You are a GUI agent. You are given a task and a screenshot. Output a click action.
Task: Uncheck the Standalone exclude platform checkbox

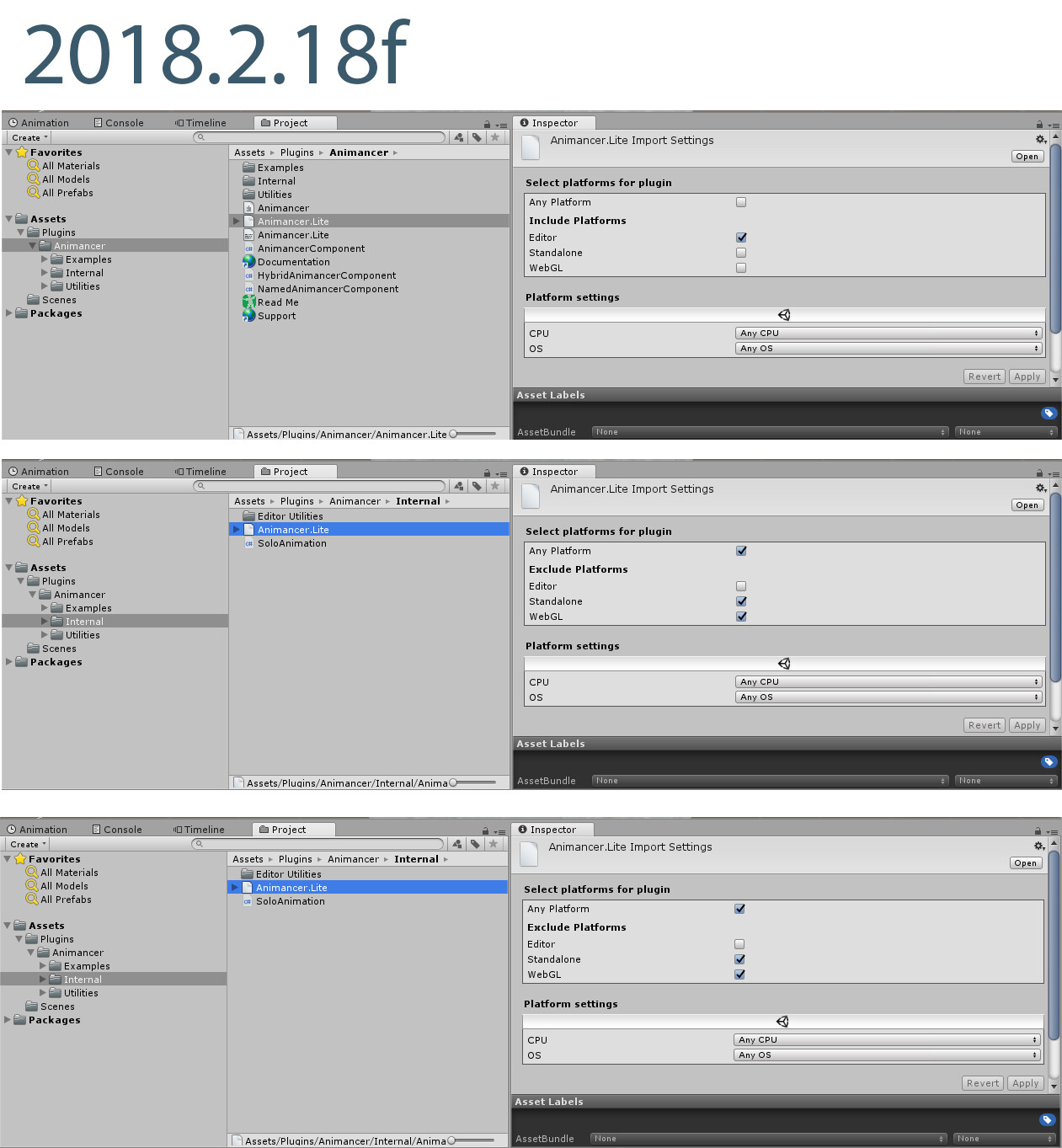click(741, 601)
